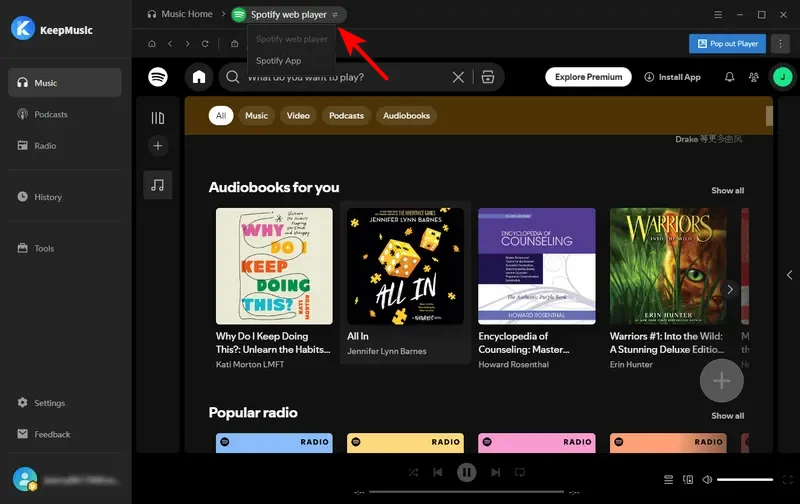Viewport: 800px width, 504px height.
Task: Go to Music Home breadcrumb
Action: [180, 14]
